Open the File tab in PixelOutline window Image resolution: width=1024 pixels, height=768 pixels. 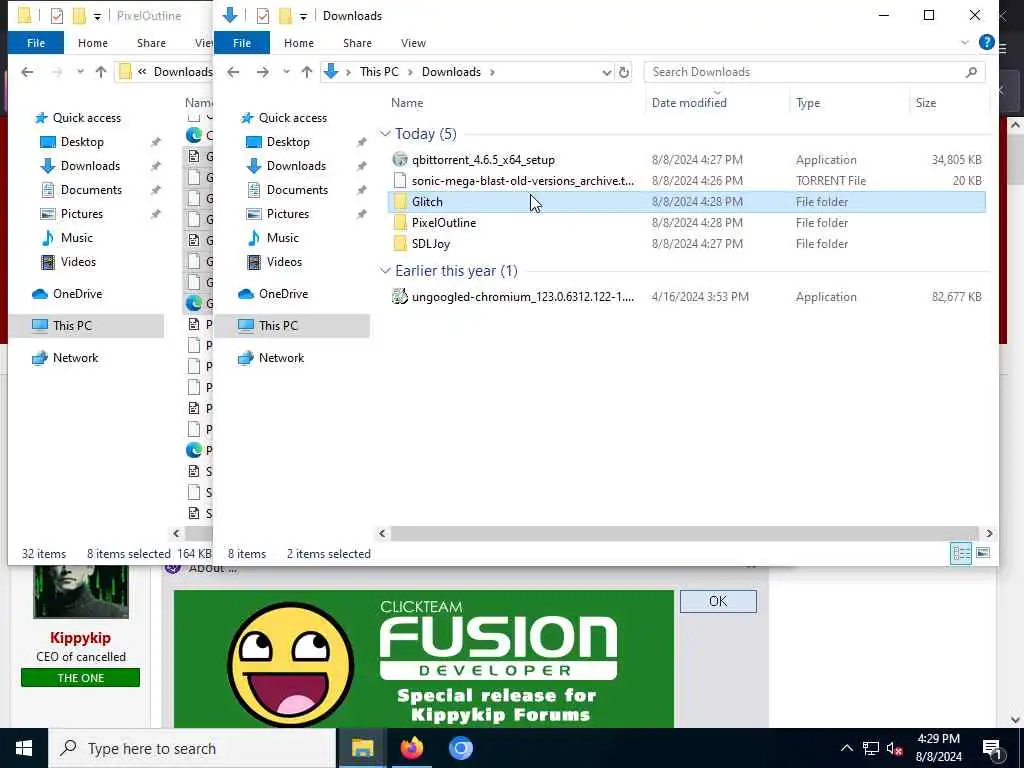(x=36, y=43)
